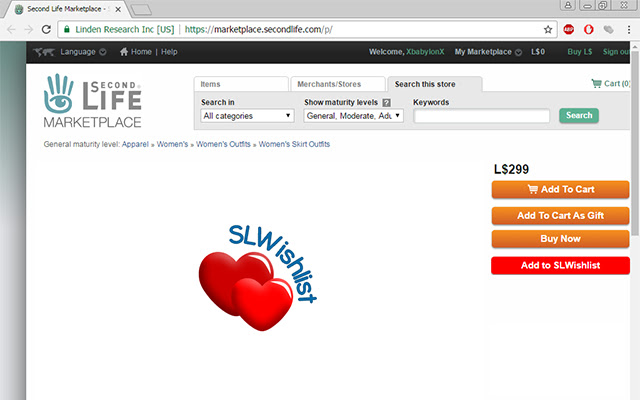Switch to the Merchants/Stores tab

(x=338, y=84)
